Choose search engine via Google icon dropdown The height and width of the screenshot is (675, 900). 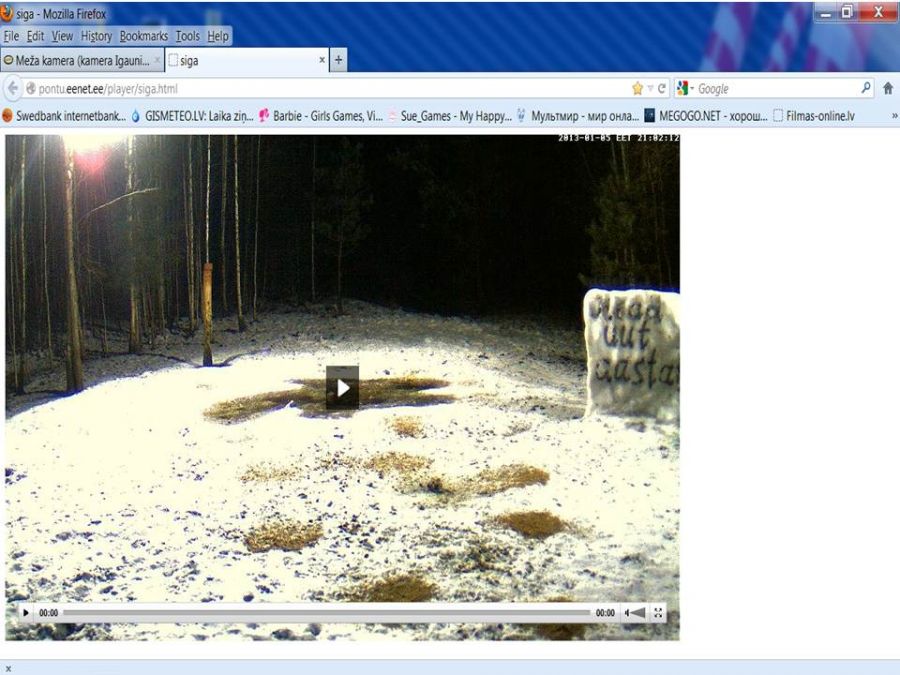coord(685,88)
